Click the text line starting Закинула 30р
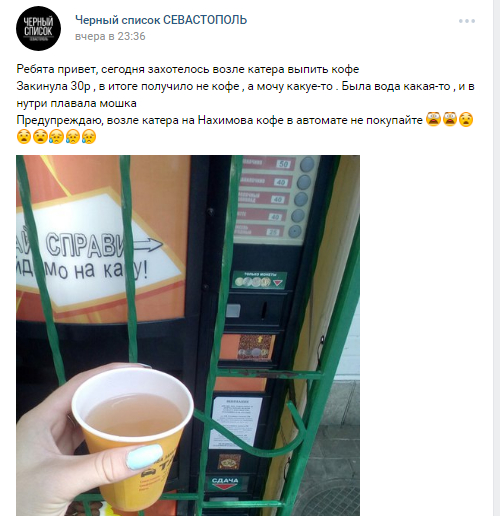 click(x=245, y=86)
